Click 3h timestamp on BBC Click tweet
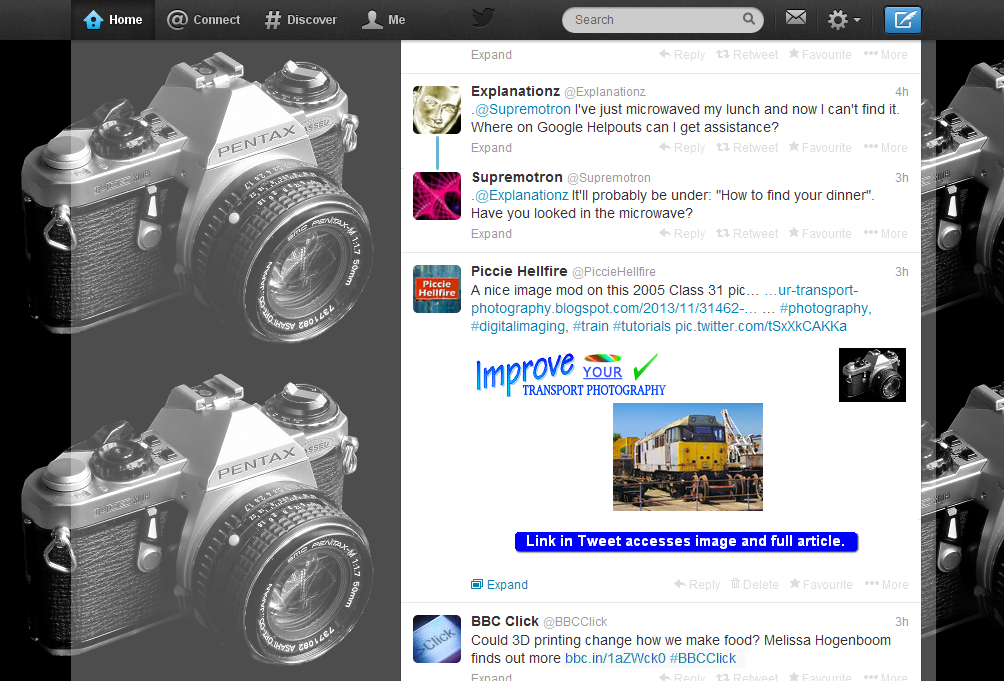This screenshot has height=681, width=1004. [902, 621]
